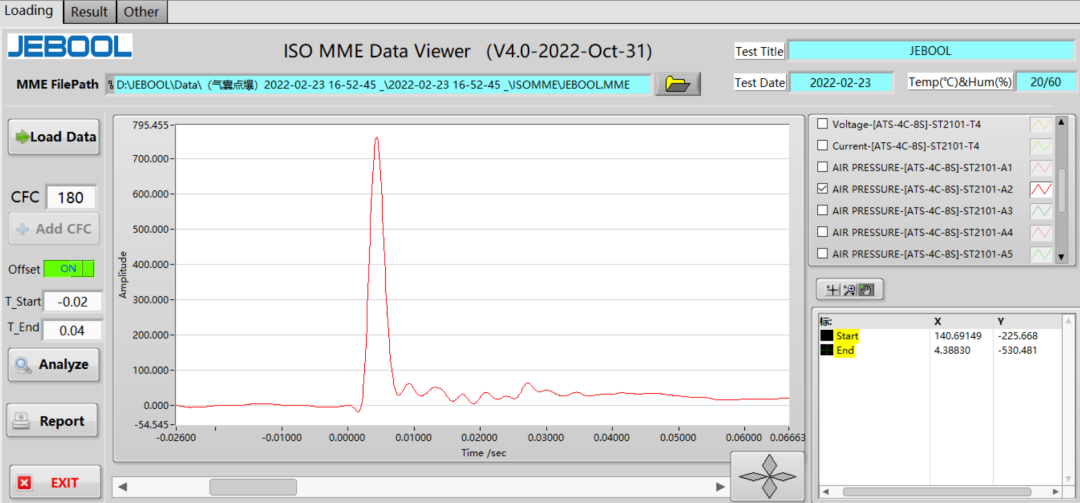1080x503 pixels.
Task: Uncheck AIR PRESSURE ST2101-A2 channel checkbox
Action: point(823,189)
